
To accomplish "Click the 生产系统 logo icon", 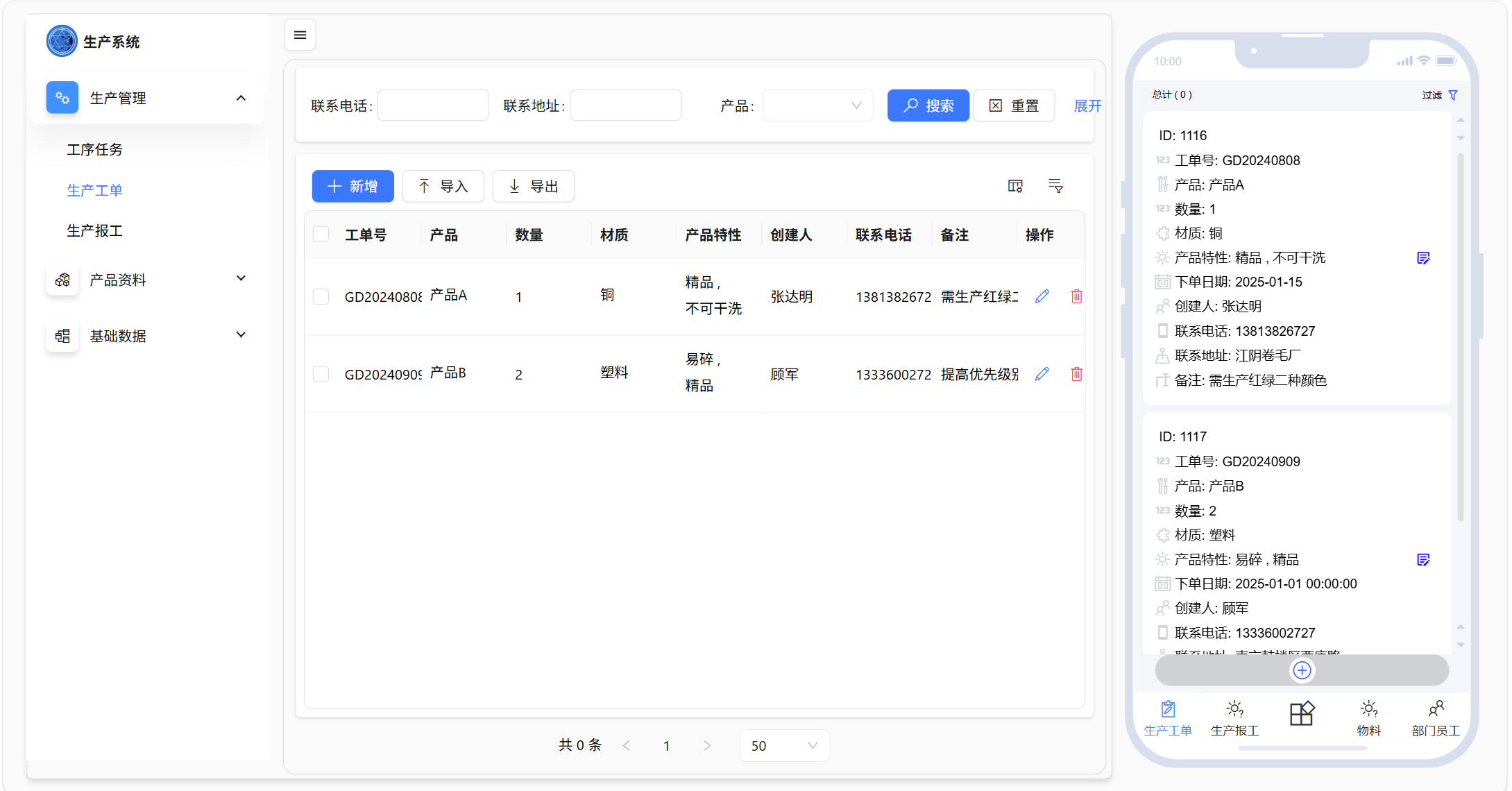I will (62, 41).
